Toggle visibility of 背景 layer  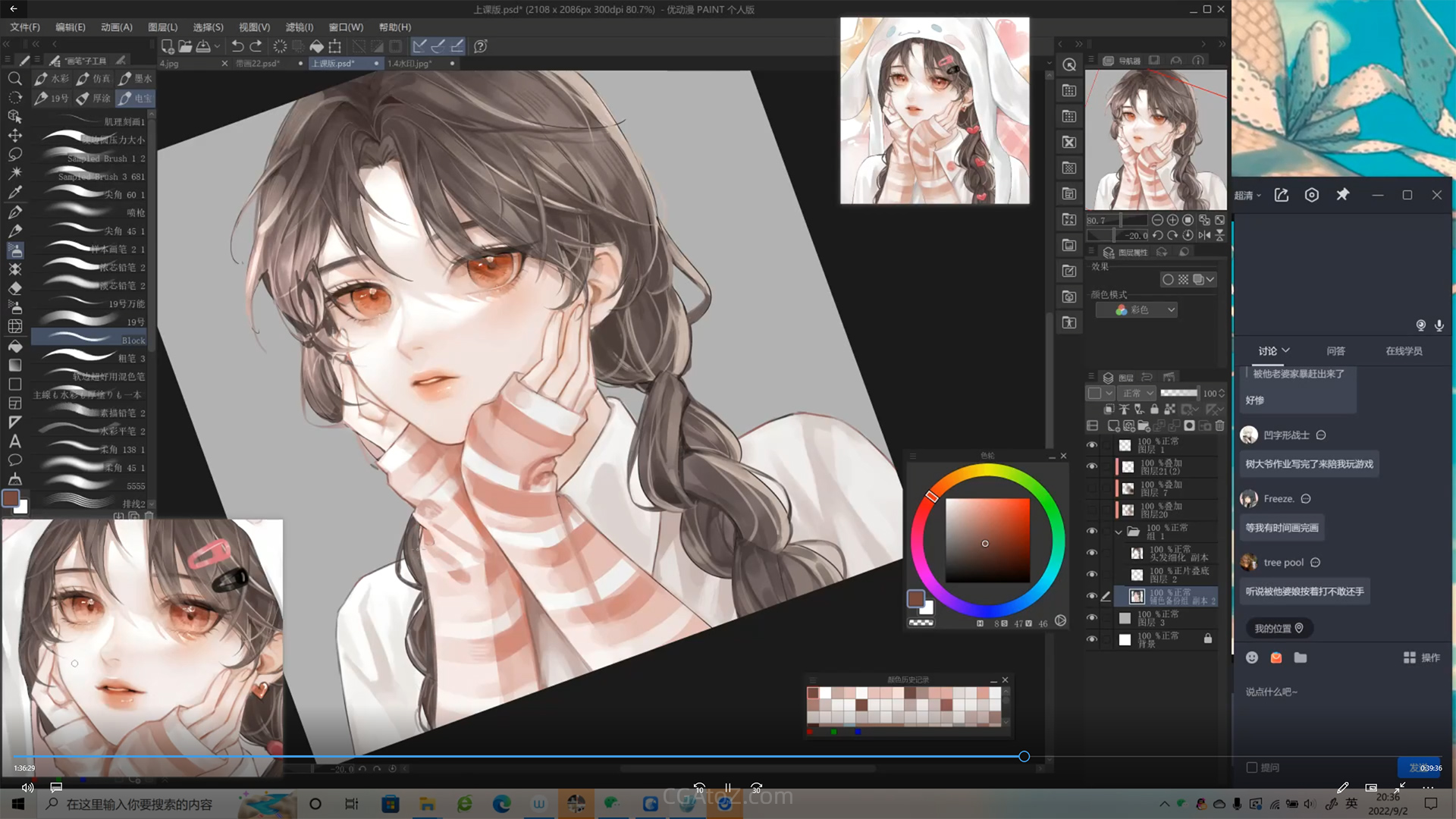coord(1091,639)
